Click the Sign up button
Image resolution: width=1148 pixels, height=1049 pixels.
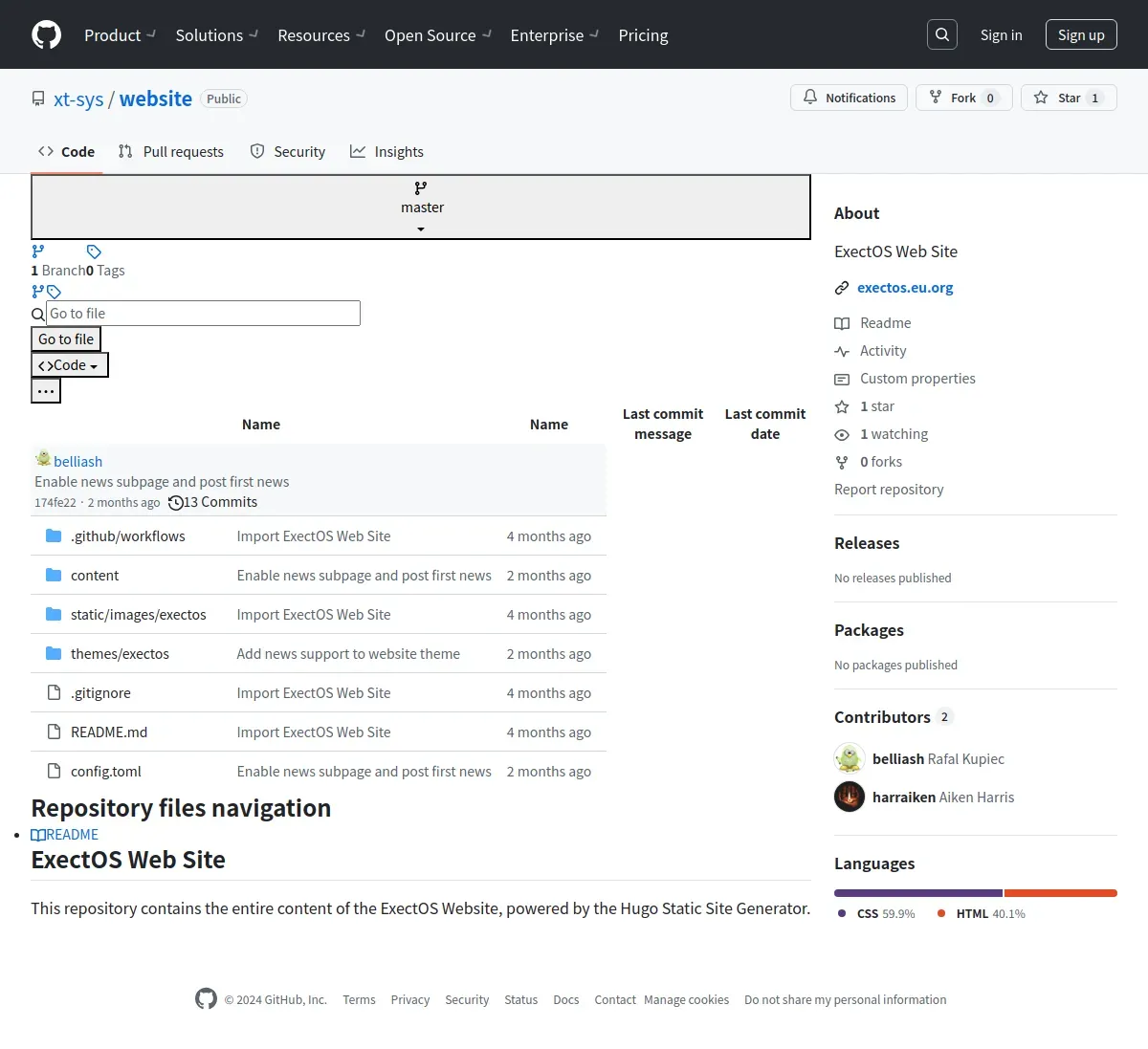tap(1081, 34)
